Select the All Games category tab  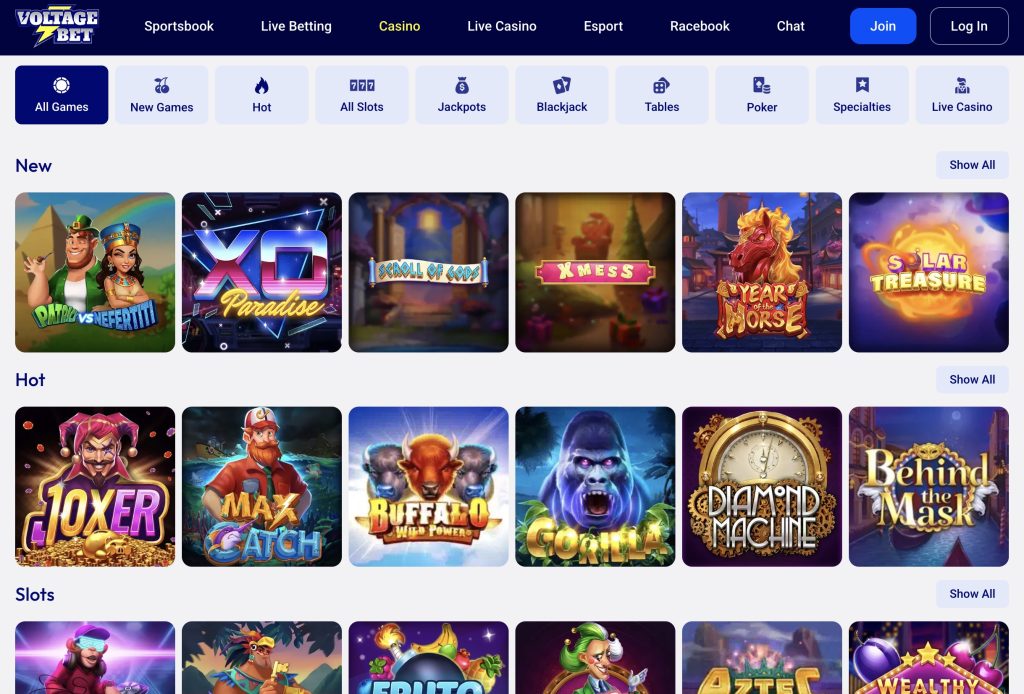(x=61, y=95)
